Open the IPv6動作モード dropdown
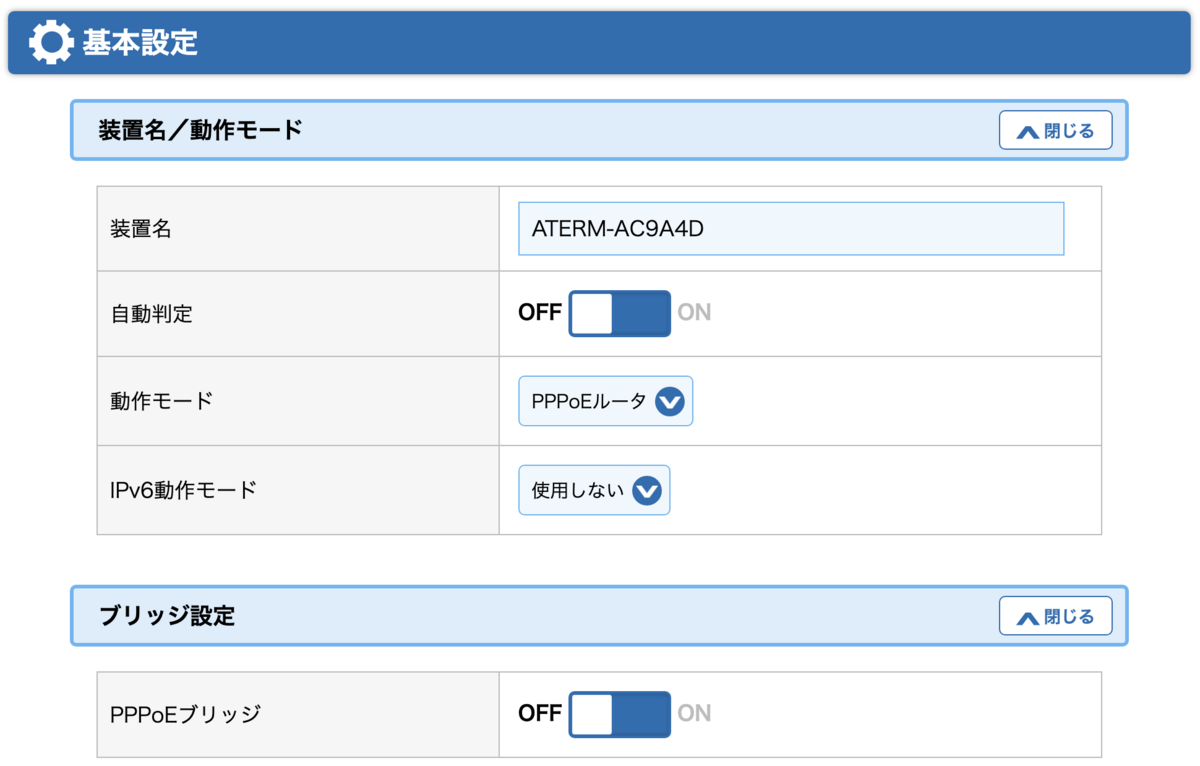 coord(579,490)
